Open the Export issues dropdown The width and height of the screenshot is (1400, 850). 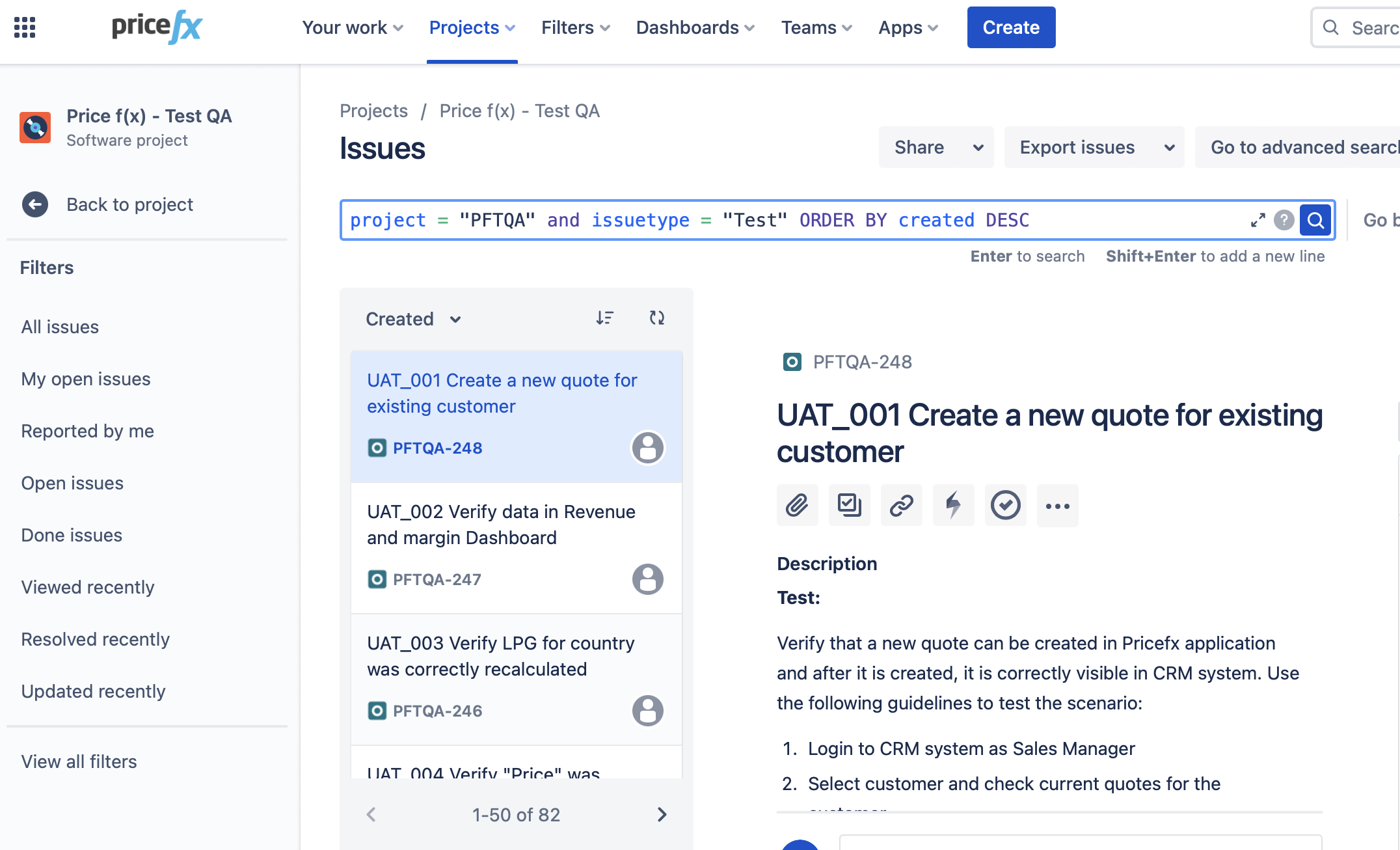pyautogui.click(x=1094, y=147)
